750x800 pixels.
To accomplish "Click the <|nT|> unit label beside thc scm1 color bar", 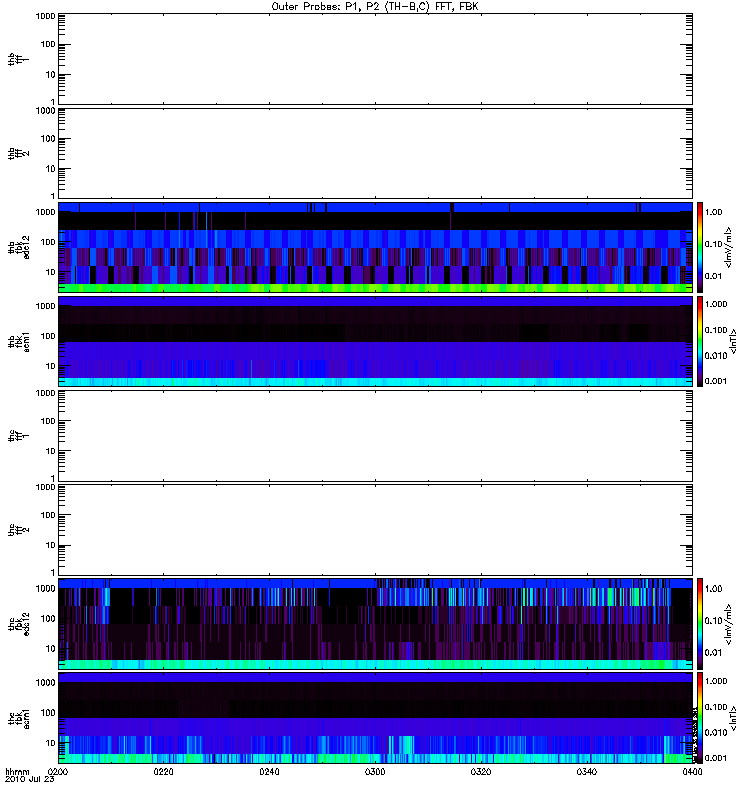I will coord(734,718).
